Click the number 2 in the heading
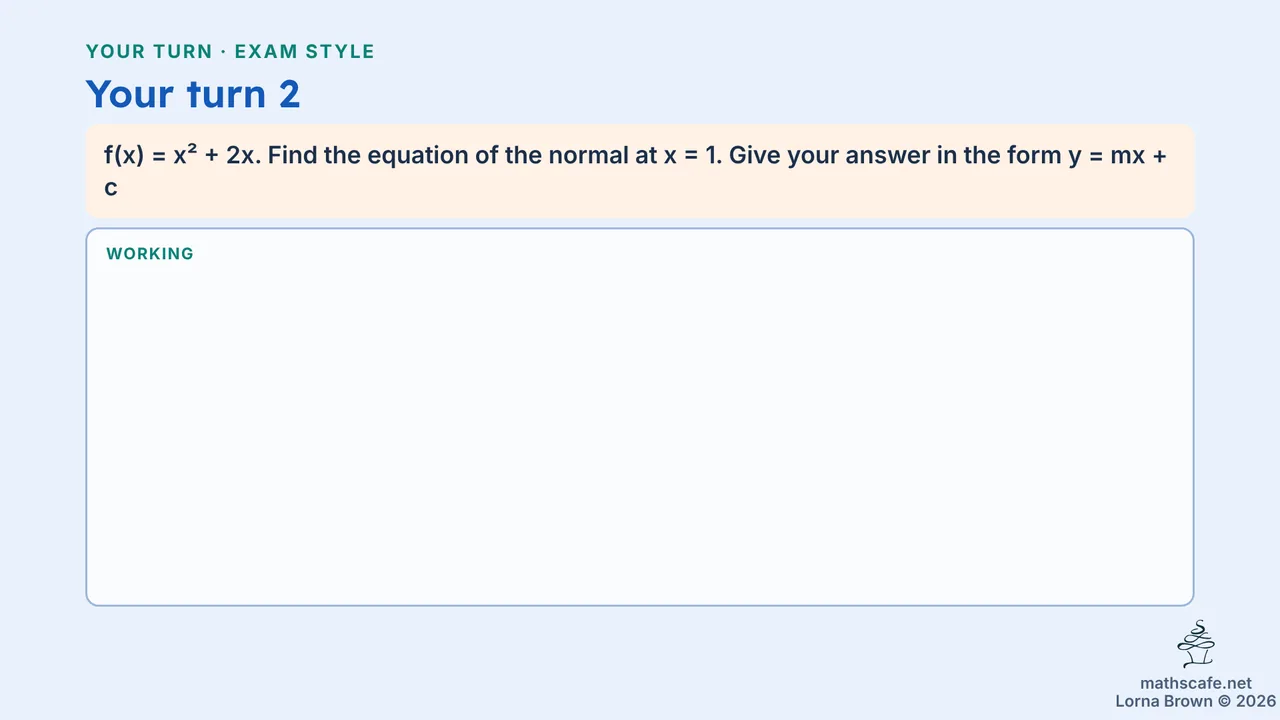Image resolution: width=1280 pixels, height=720 pixels. 289,94
